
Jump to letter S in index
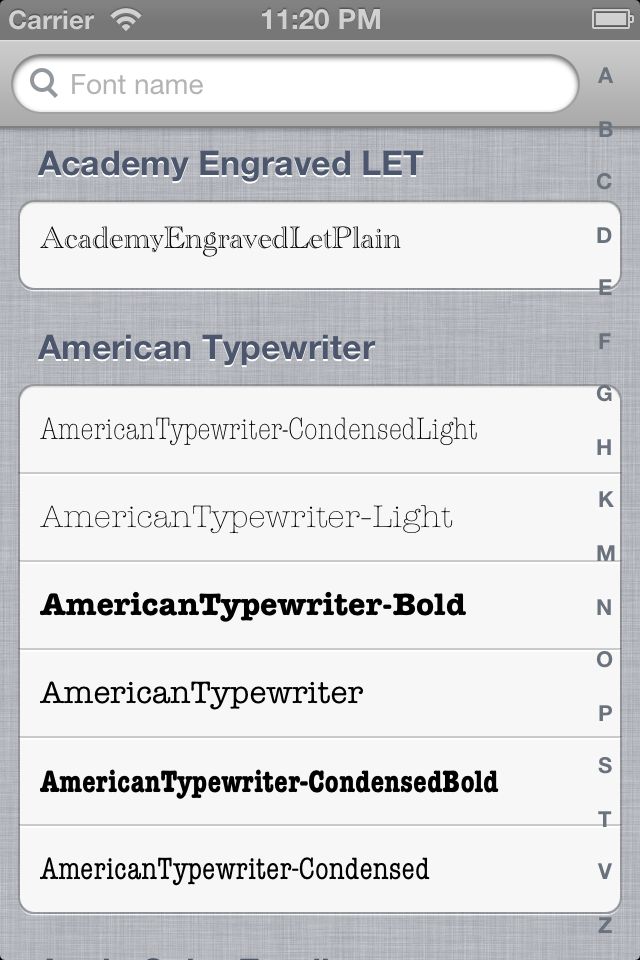[x=604, y=765]
